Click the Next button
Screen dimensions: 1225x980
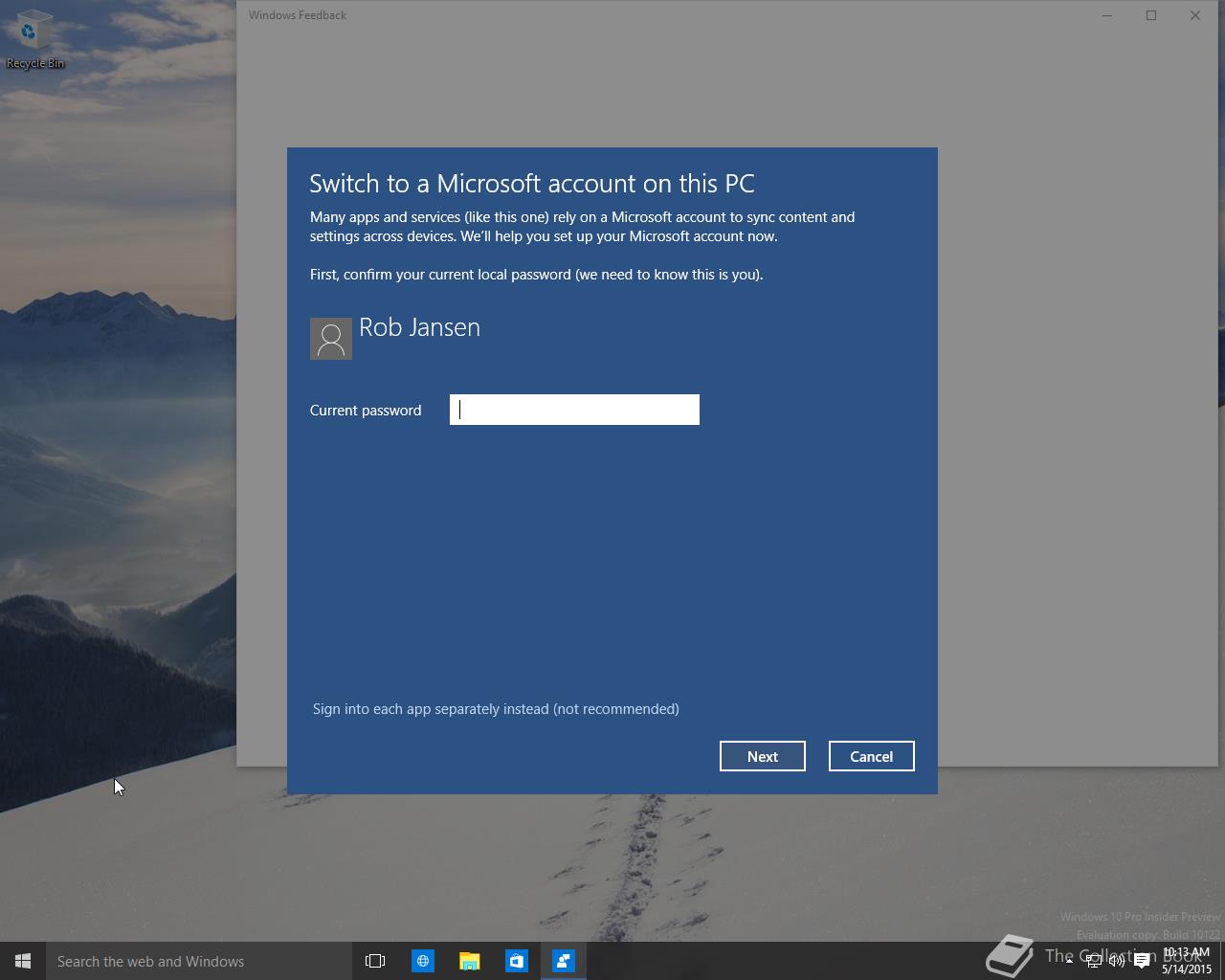pyautogui.click(x=763, y=756)
